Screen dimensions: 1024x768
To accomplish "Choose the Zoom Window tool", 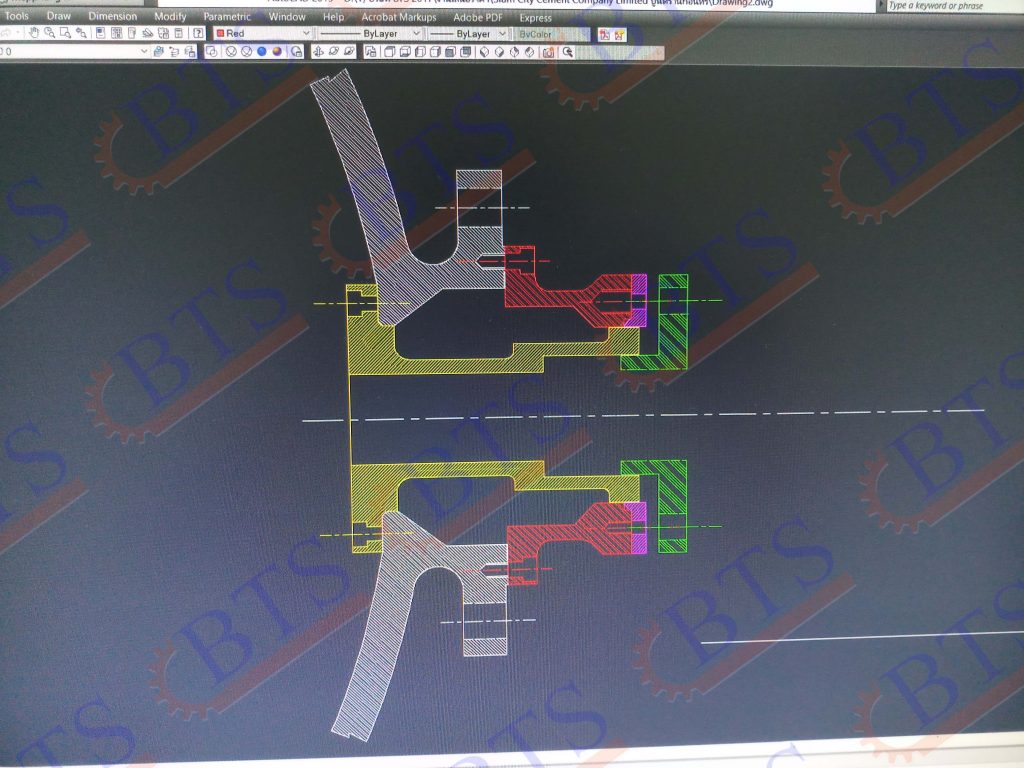I will point(65,33).
